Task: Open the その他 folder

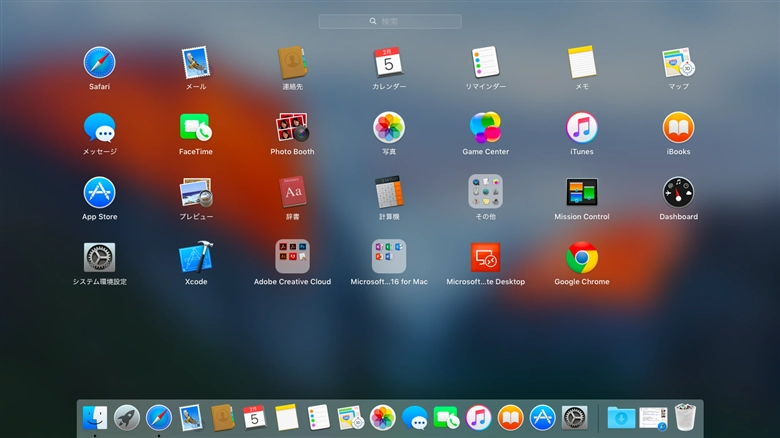Action: [485, 192]
